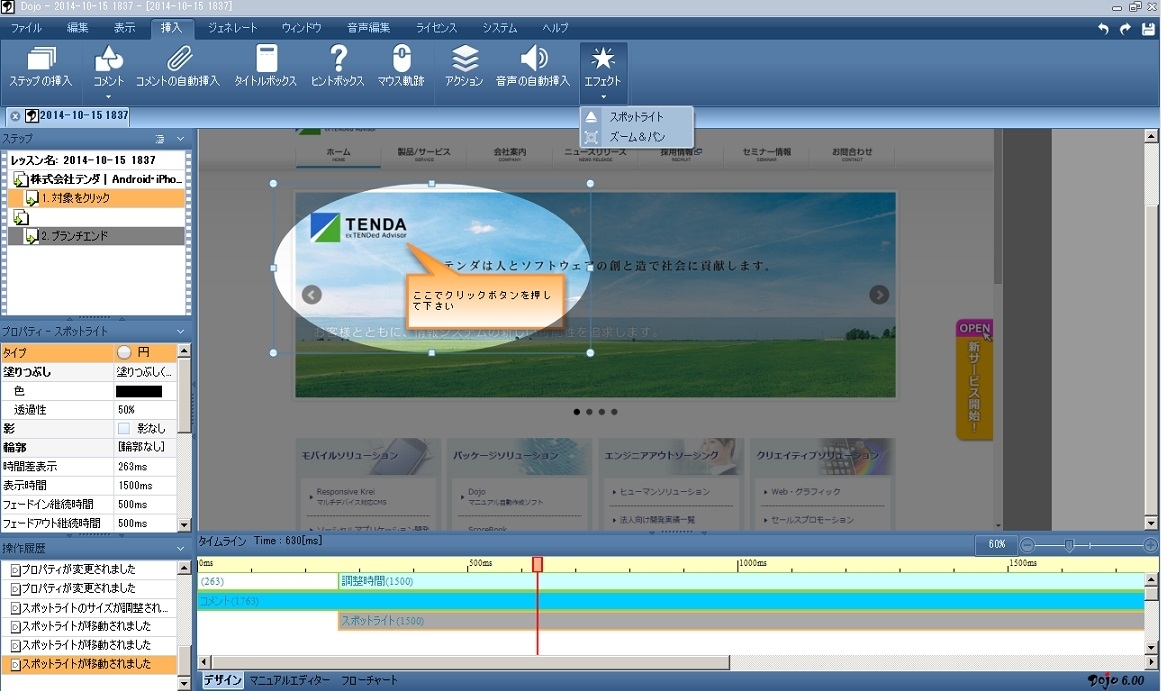The height and width of the screenshot is (691, 1161).
Task: Choose ズーム＆パン from effect menu
Action: click(636, 137)
